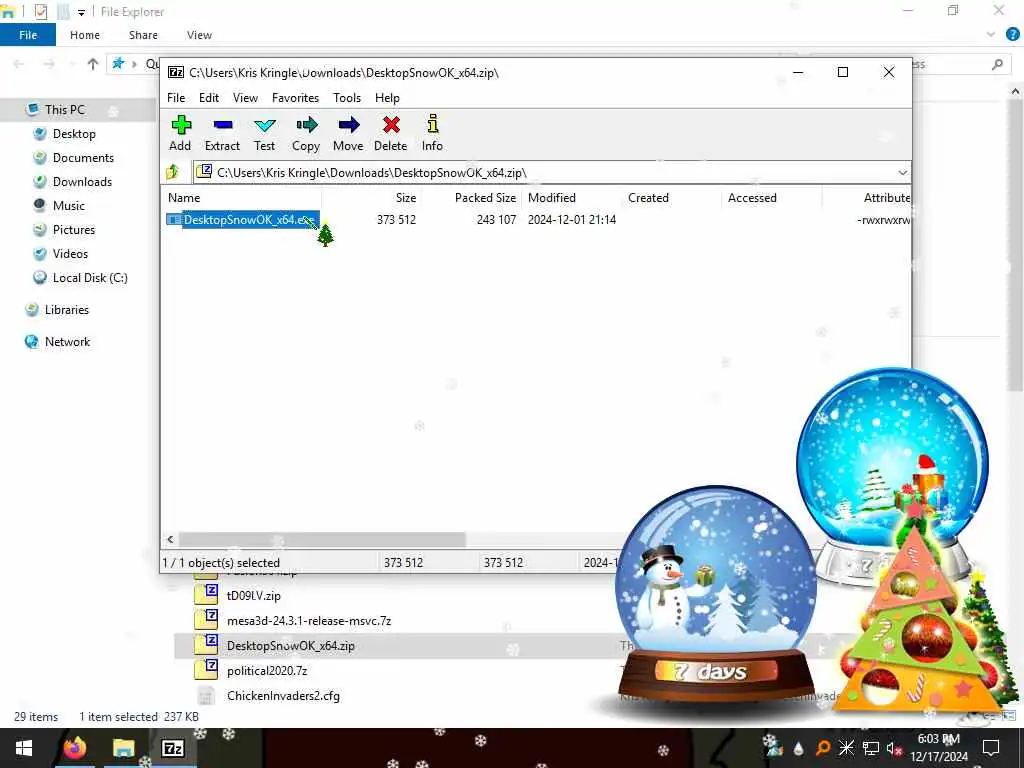
Task: Open the 7-Zip View menu
Action: point(246,98)
